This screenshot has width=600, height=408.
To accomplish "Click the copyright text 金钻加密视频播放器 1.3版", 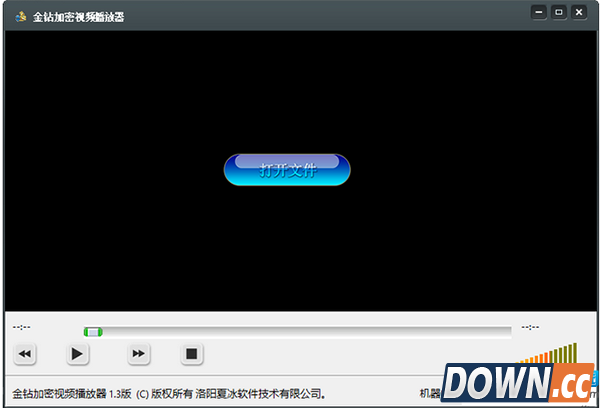I will [72, 393].
